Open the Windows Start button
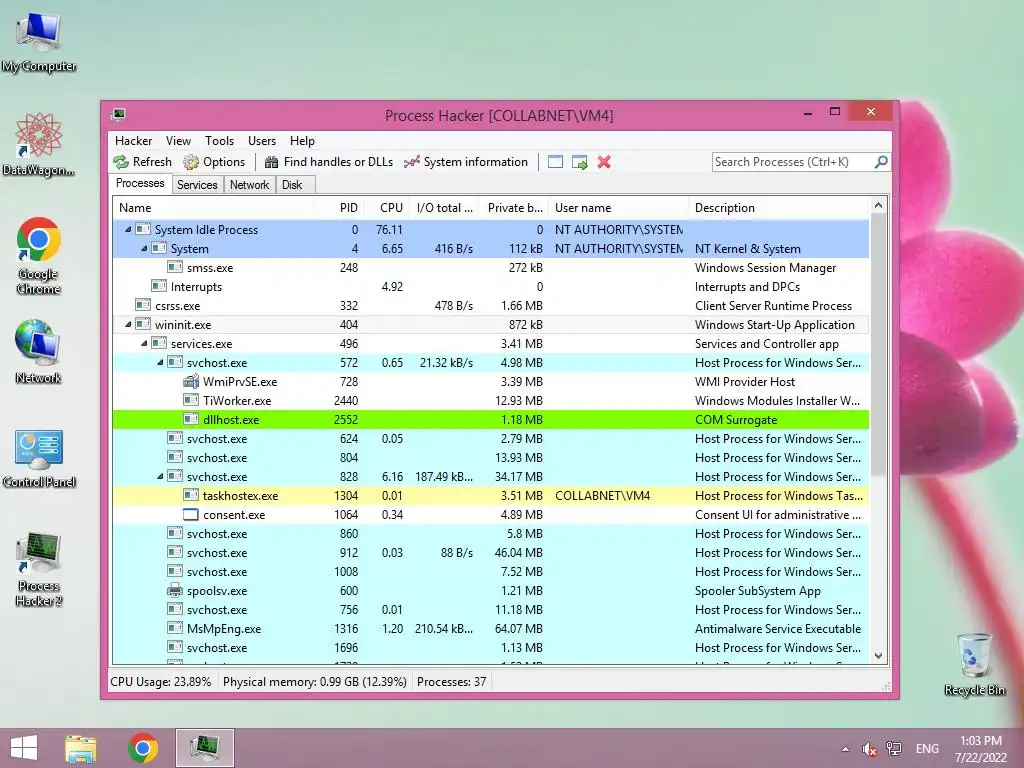 tap(24, 748)
